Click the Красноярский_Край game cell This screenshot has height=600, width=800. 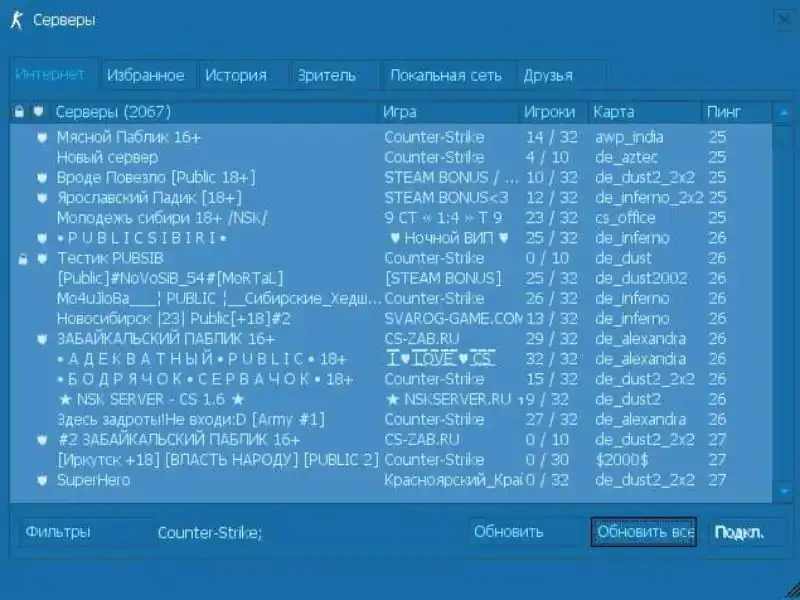click(454, 481)
